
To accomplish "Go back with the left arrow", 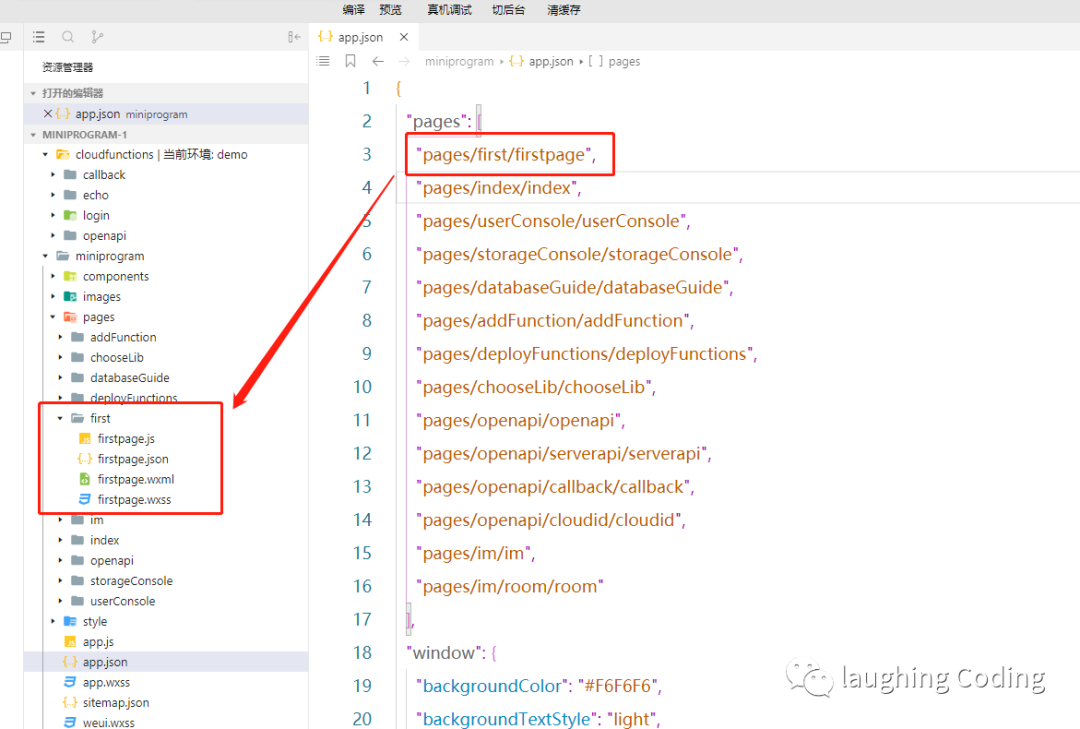I will pos(377,61).
